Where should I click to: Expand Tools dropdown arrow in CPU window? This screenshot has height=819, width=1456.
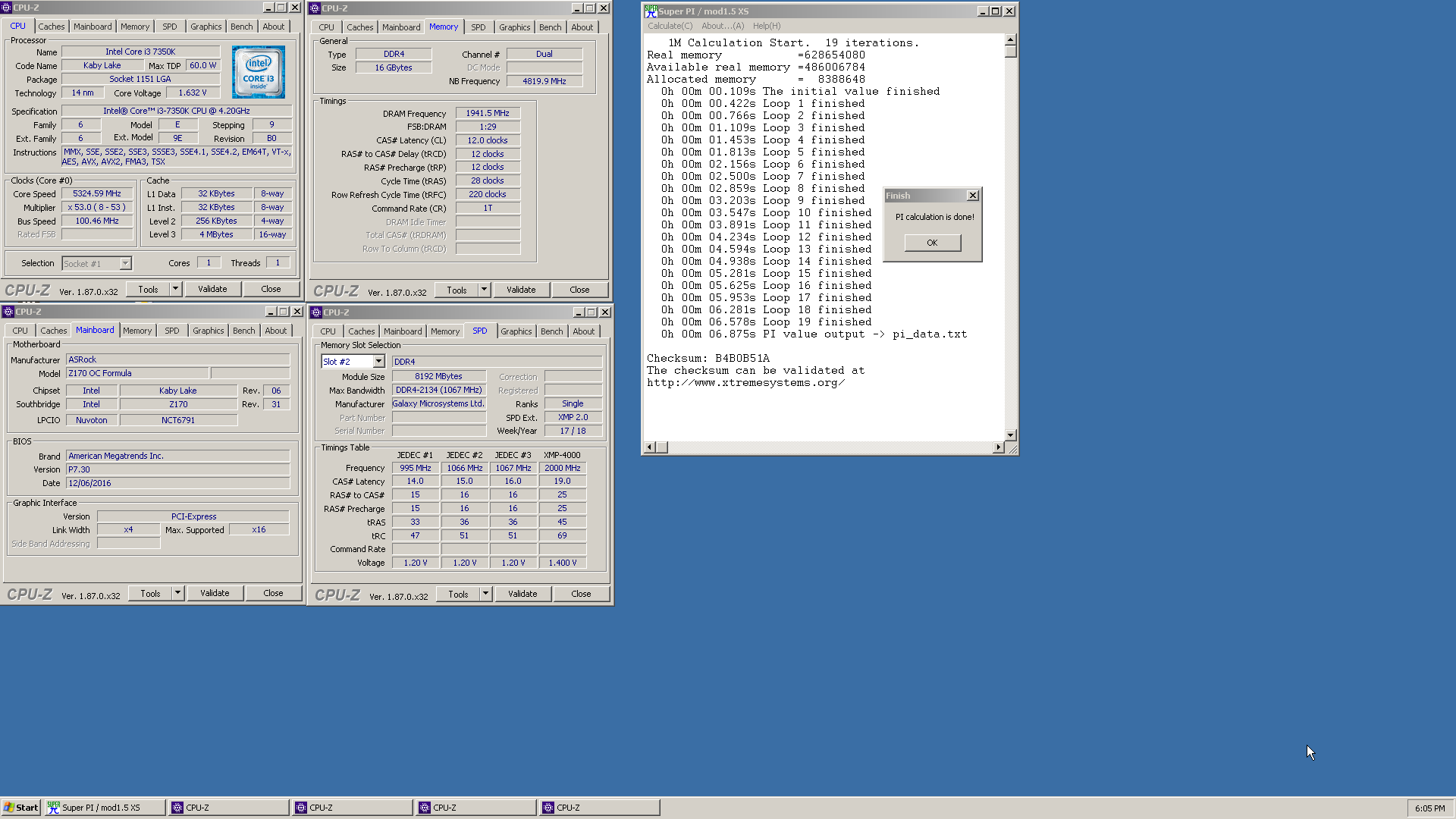click(x=176, y=289)
